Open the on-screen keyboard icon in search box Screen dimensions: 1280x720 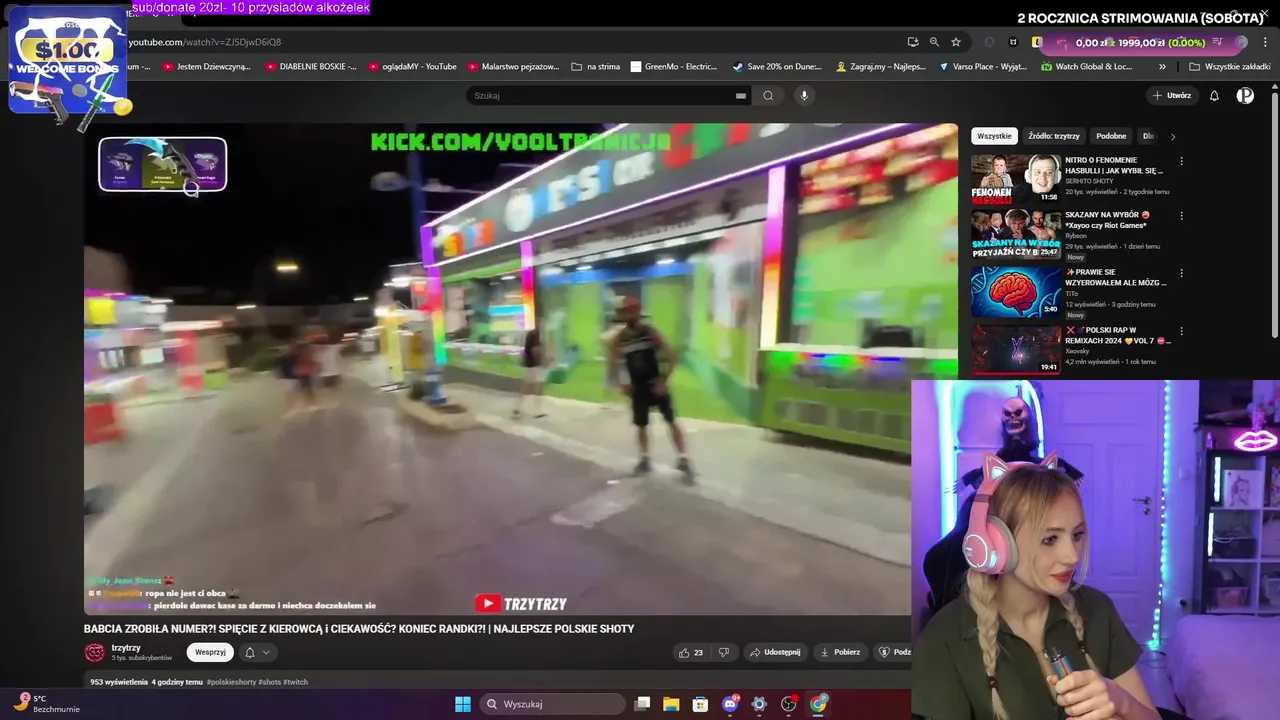741,96
